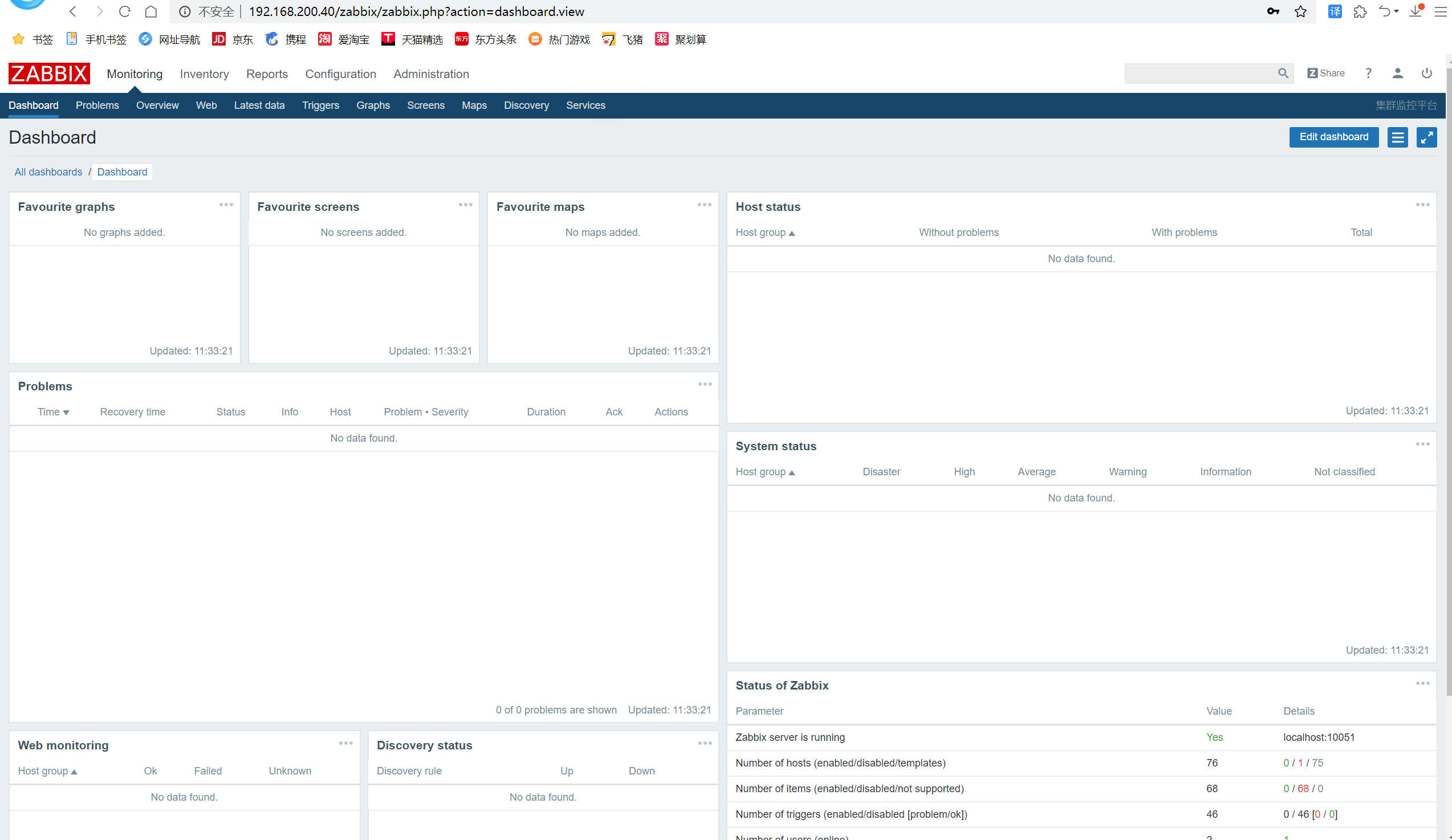Open the user profile icon
The image size is (1452, 840).
(x=1397, y=73)
